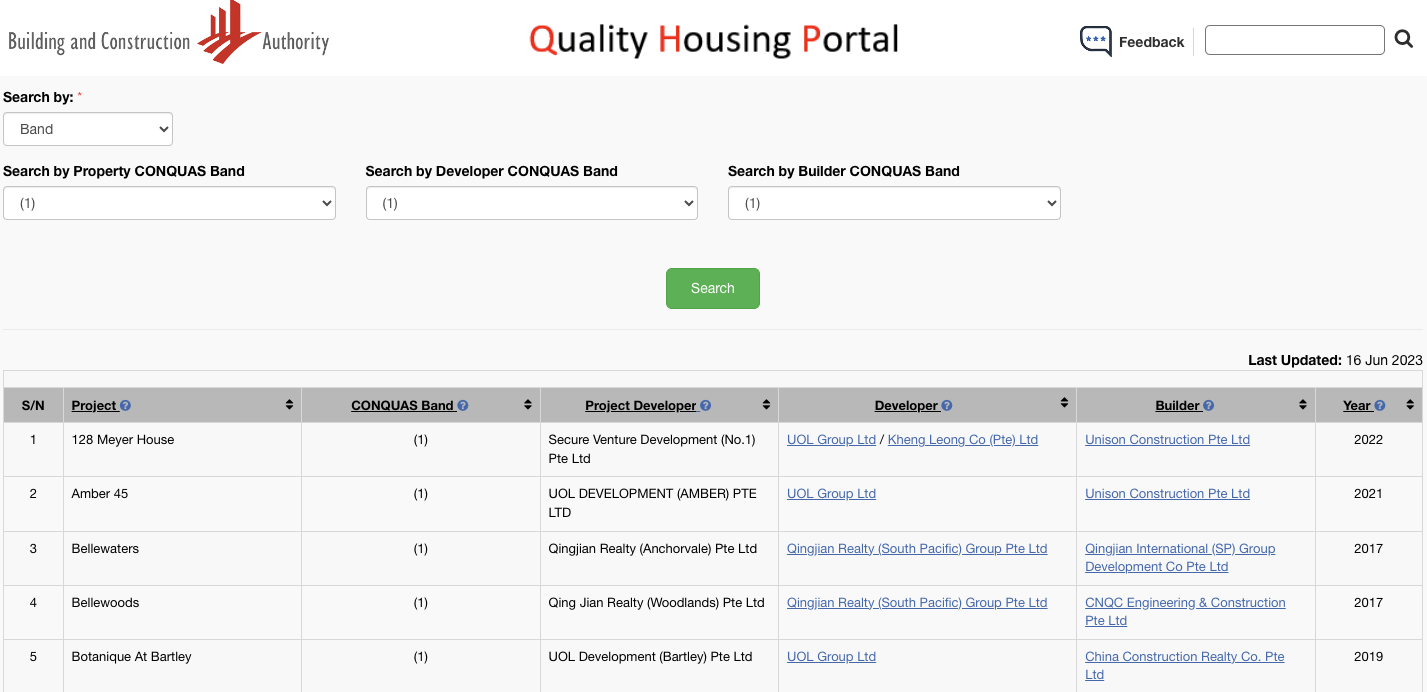This screenshot has width=1427, height=692.
Task: Toggle sort arrows on CONQUAS Band column
Action: [x=528, y=405]
